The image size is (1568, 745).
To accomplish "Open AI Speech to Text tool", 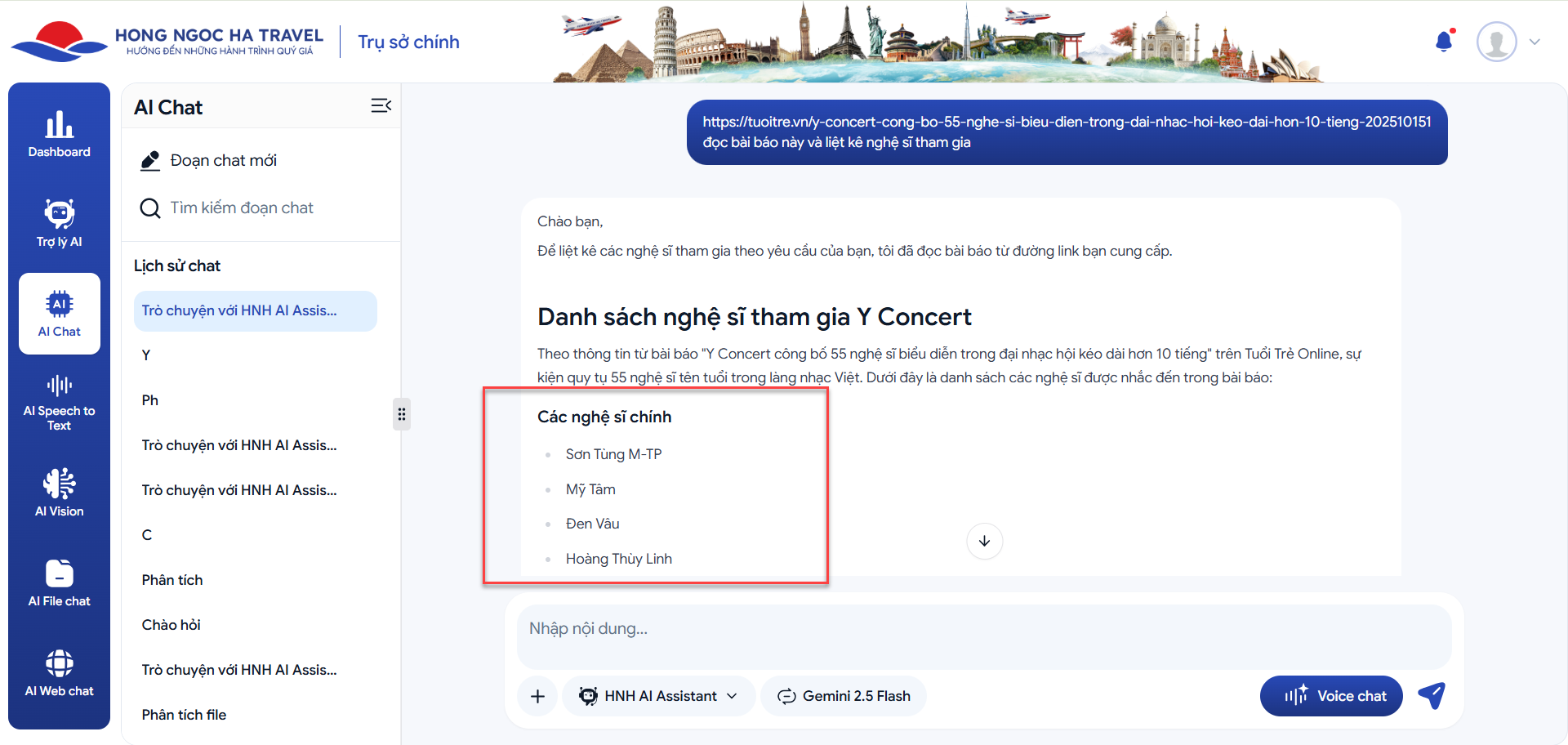I will [x=59, y=402].
